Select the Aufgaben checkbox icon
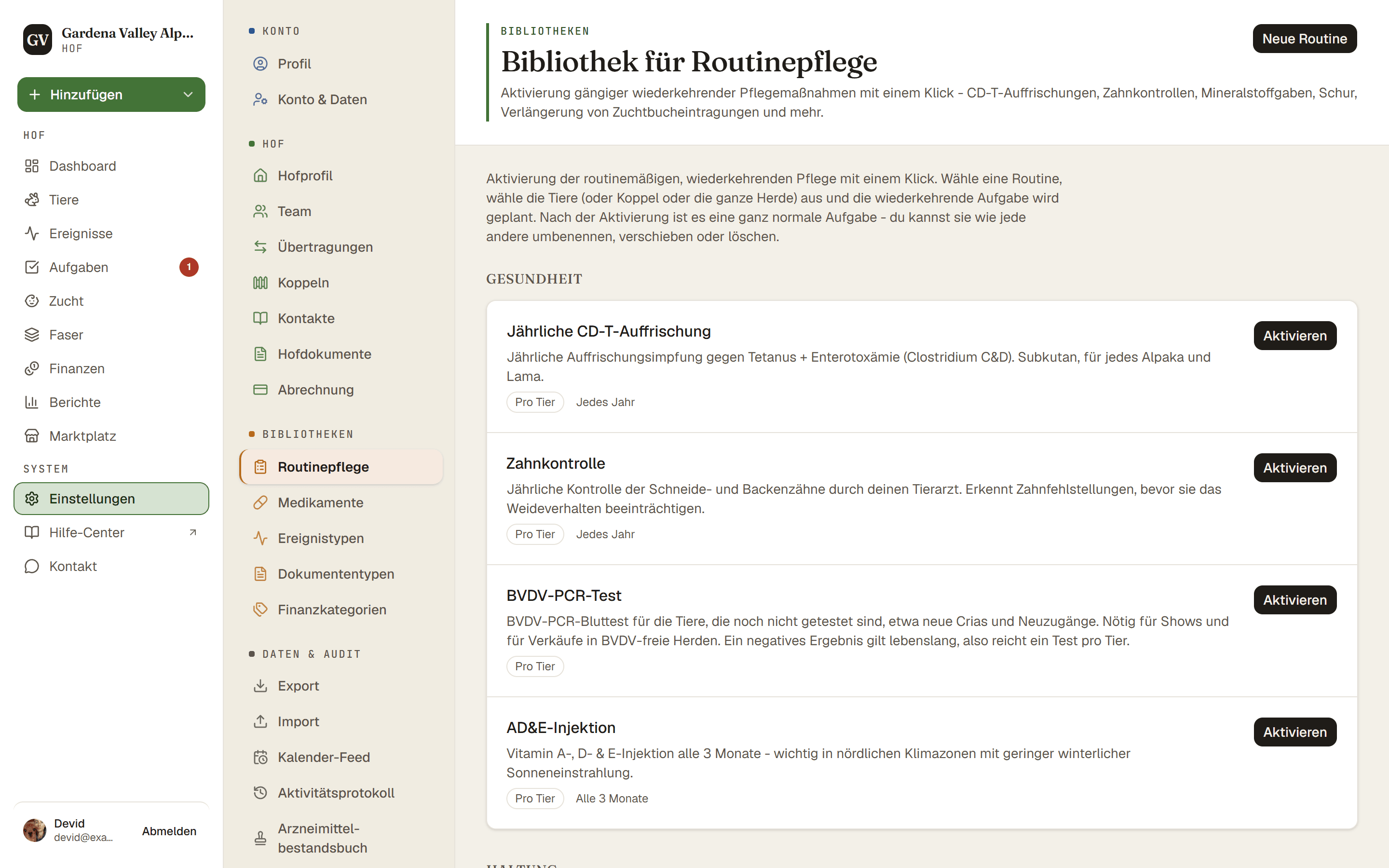Image resolution: width=1389 pixels, height=868 pixels. pyautogui.click(x=31, y=268)
